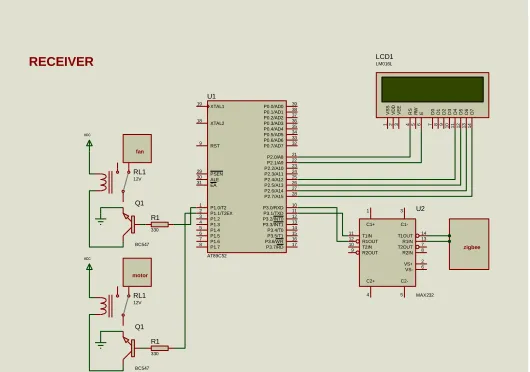Select the motor load block

[137, 272]
